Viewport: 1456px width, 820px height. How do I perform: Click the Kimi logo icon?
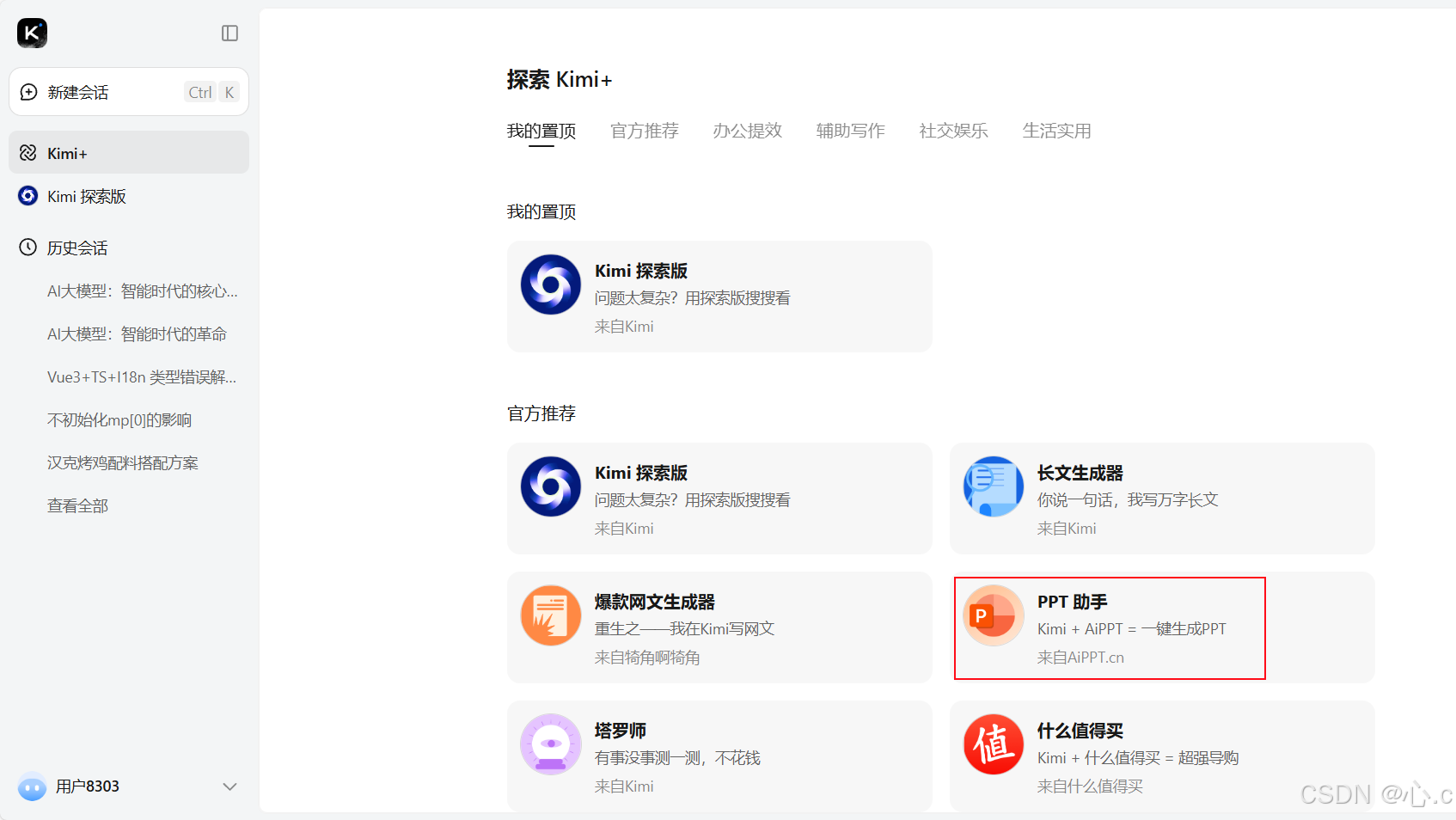click(x=32, y=33)
